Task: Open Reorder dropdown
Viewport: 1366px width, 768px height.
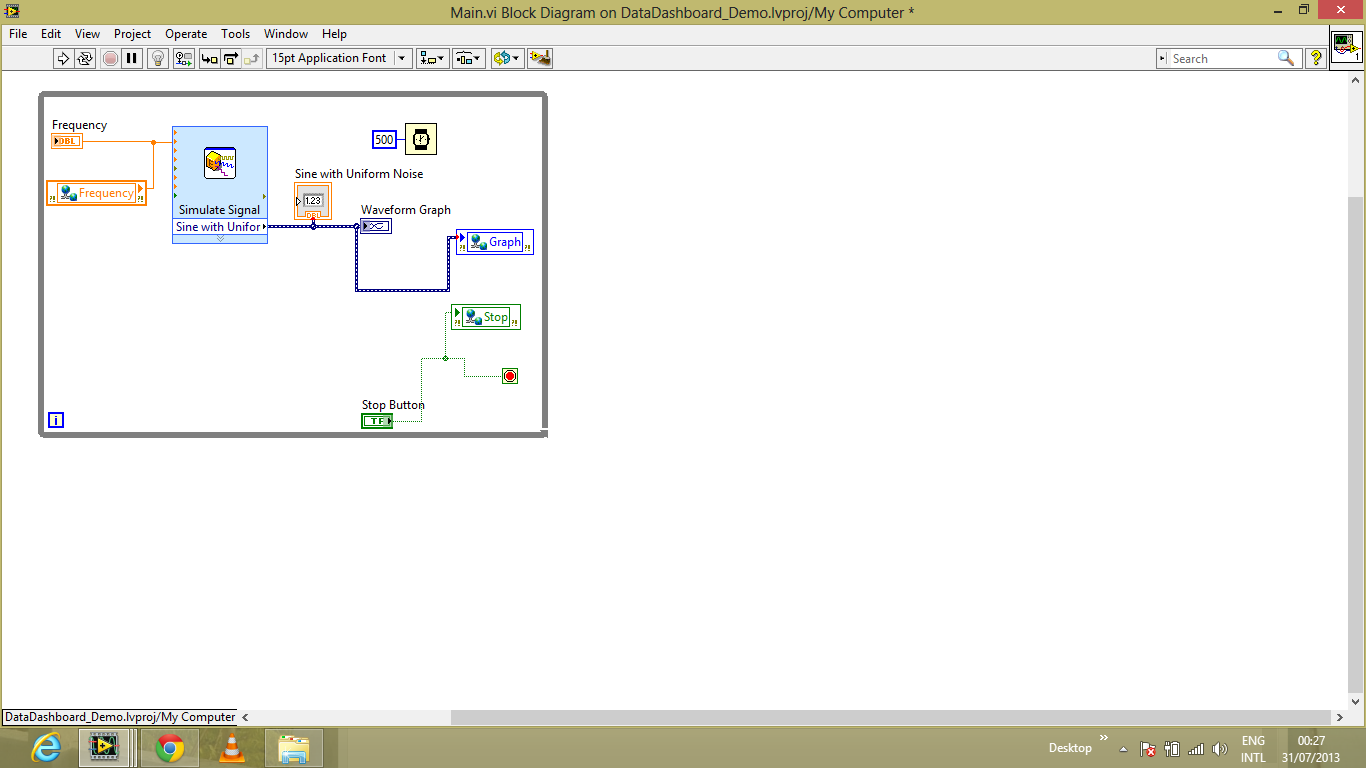Action: 507,58
